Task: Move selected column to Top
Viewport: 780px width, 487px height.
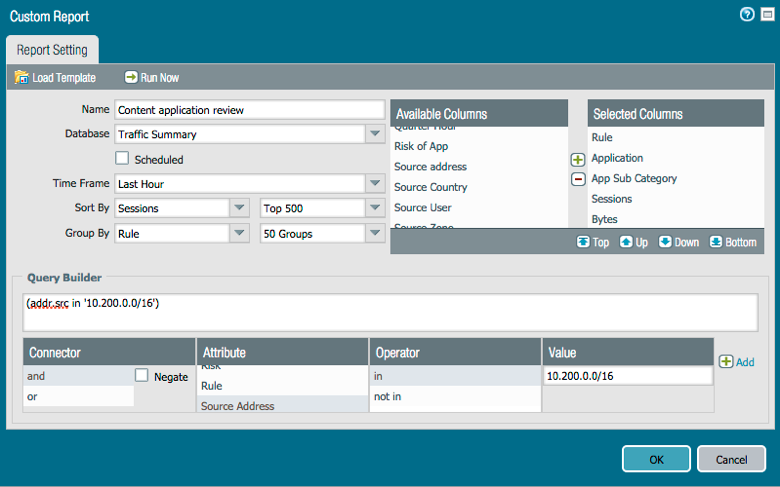Action: click(584, 242)
